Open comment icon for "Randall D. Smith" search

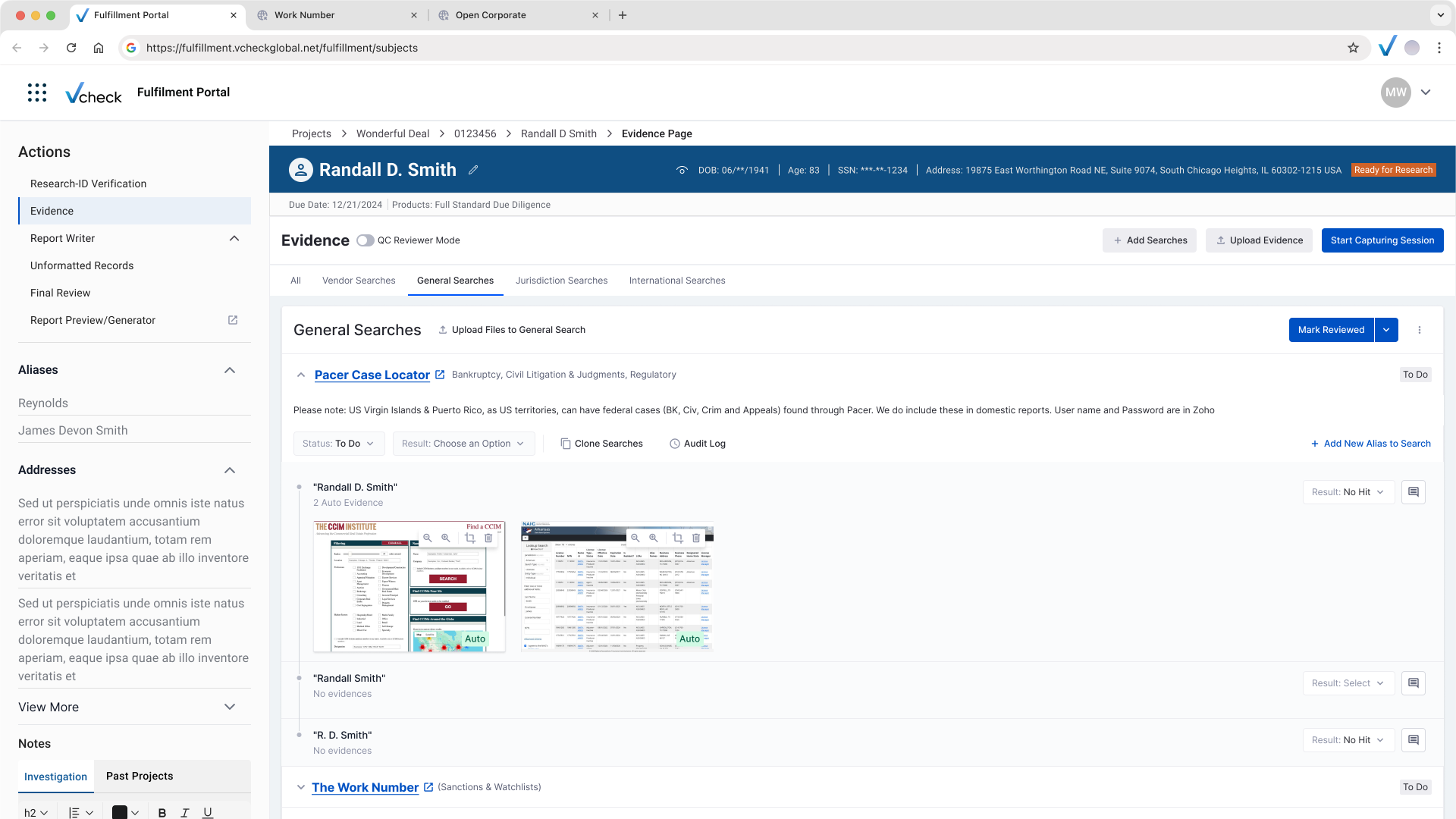pos(1413,492)
